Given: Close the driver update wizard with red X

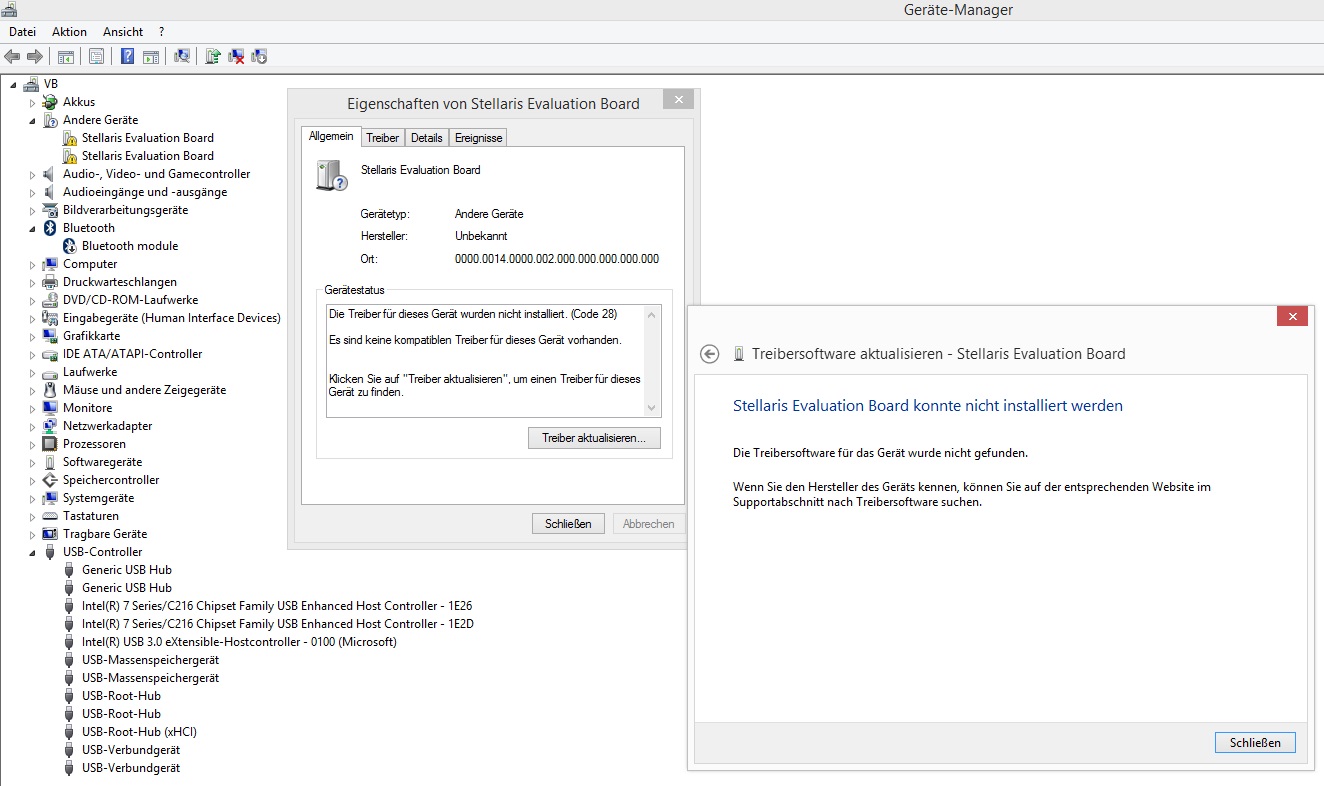Looking at the screenshot, I should pos(1293,316).
